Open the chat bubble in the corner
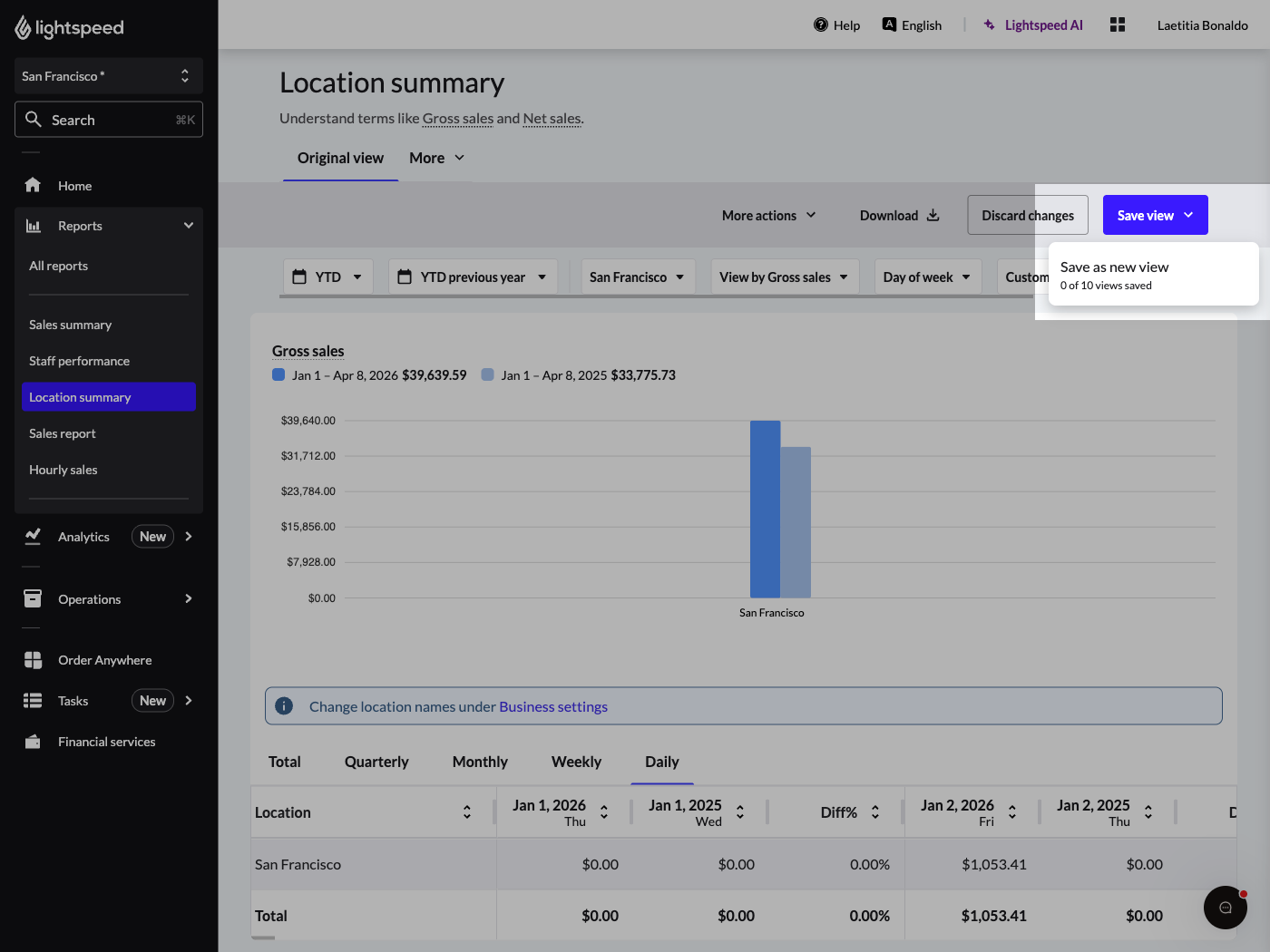The height and width of the screenshot is (952, 1270). coord(1225,907)
